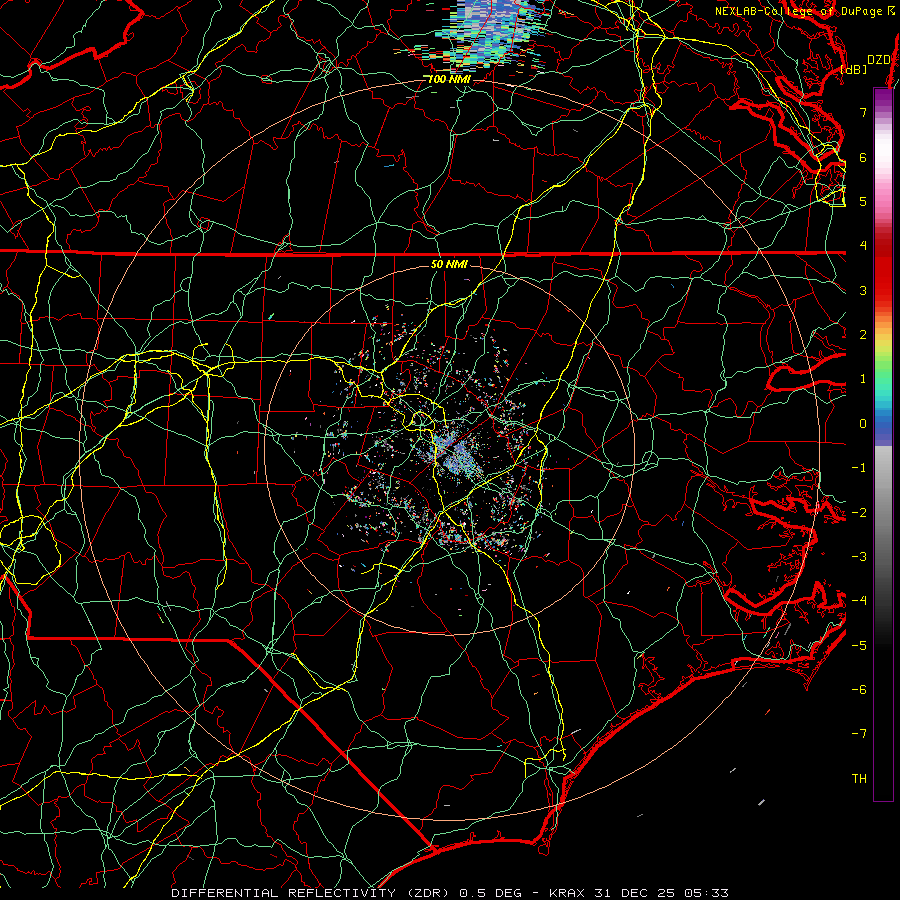Screen dimensions: 900x900
Task: Click the "-3" value on the color scale
Action: (859, 557)
